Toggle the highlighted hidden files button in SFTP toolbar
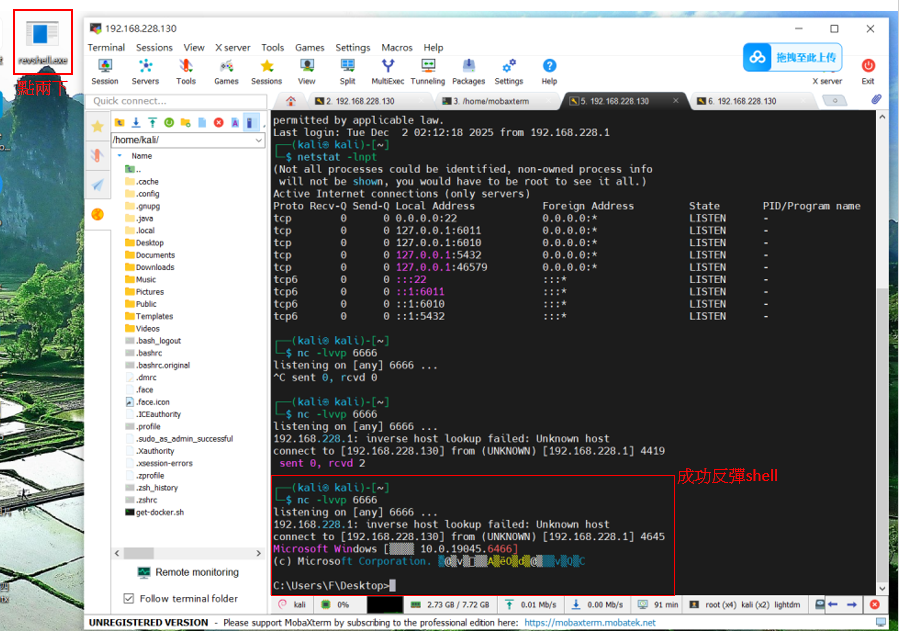The width and height of the screenshot is (899, 631). (x=249, y=122)
